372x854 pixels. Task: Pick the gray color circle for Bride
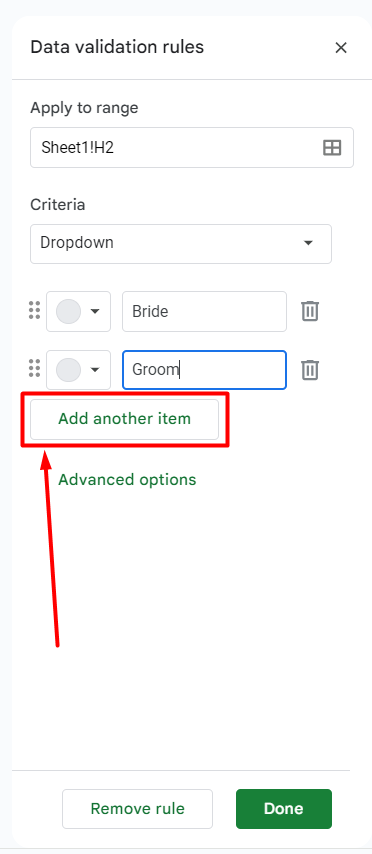coord(69,312)
